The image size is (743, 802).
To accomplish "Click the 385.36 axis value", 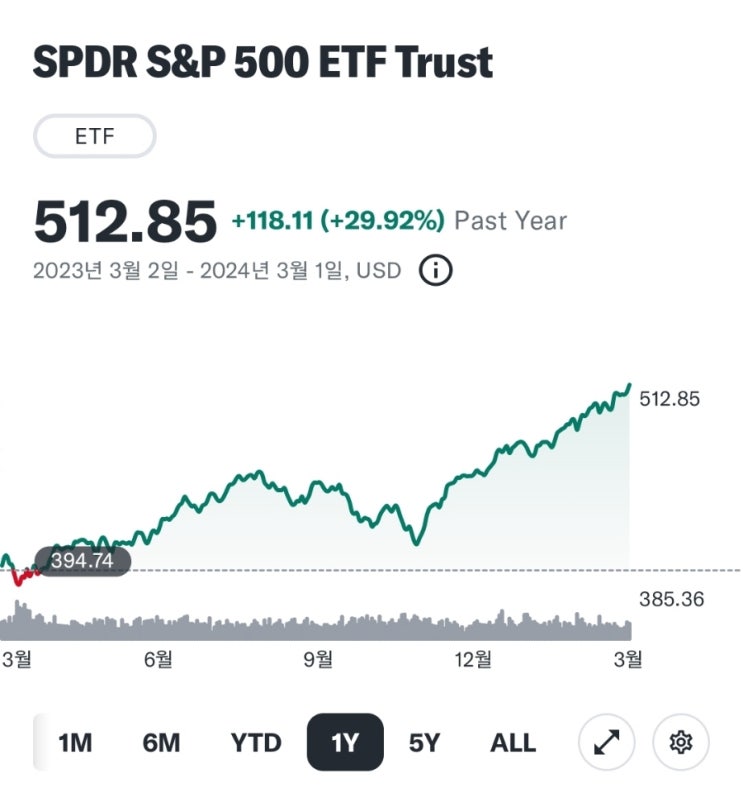I will point(670,600).
